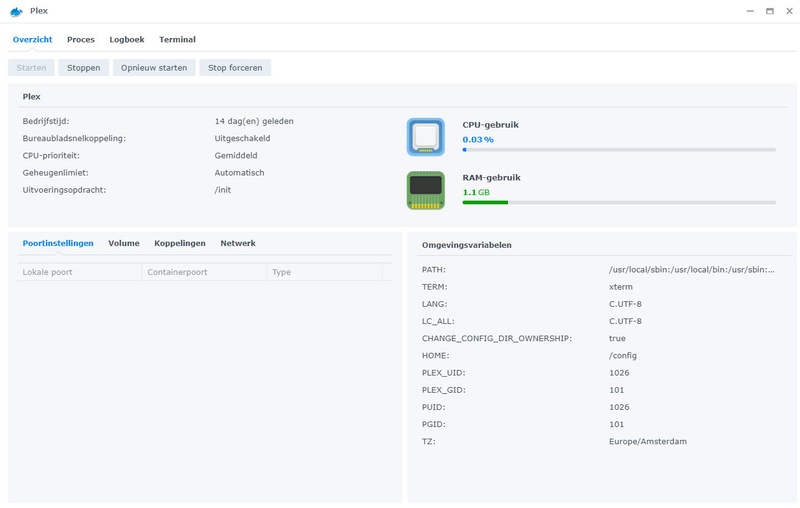Click the 'Bureaubladsnelkoppeling:' label
This screenshot has width=800, height=508.
click(x=74, y=138)
